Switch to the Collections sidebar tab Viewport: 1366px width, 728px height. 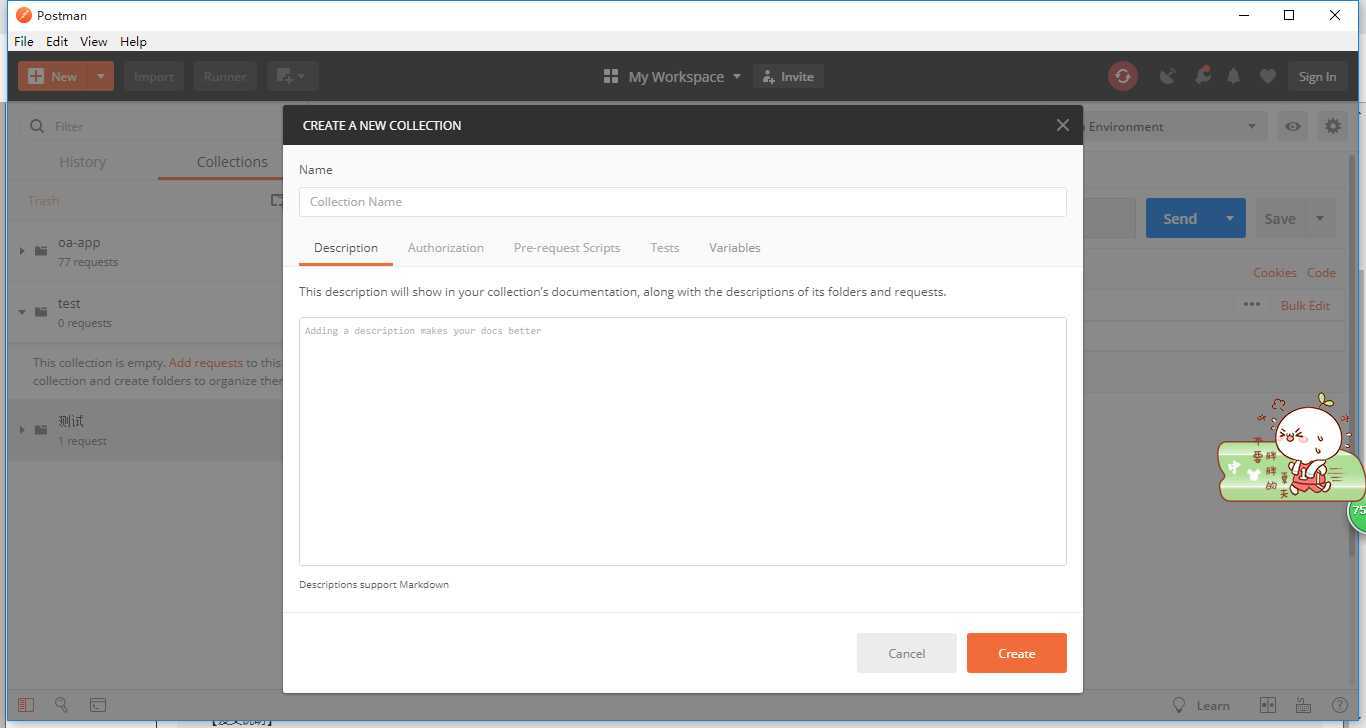pyautogui.click(x=232, y=162)
